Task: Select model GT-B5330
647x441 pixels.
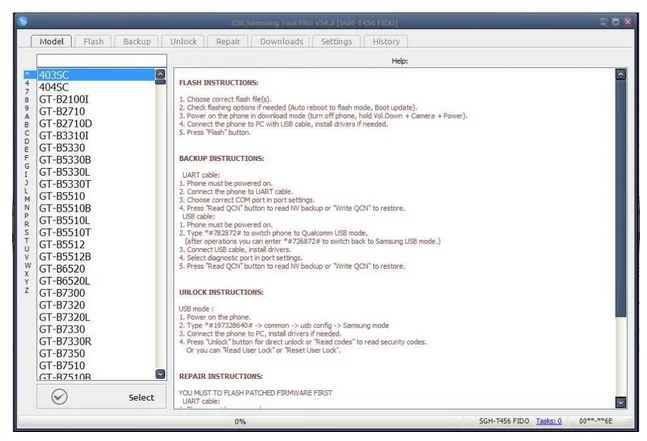Action: click(x=97, y=148)
